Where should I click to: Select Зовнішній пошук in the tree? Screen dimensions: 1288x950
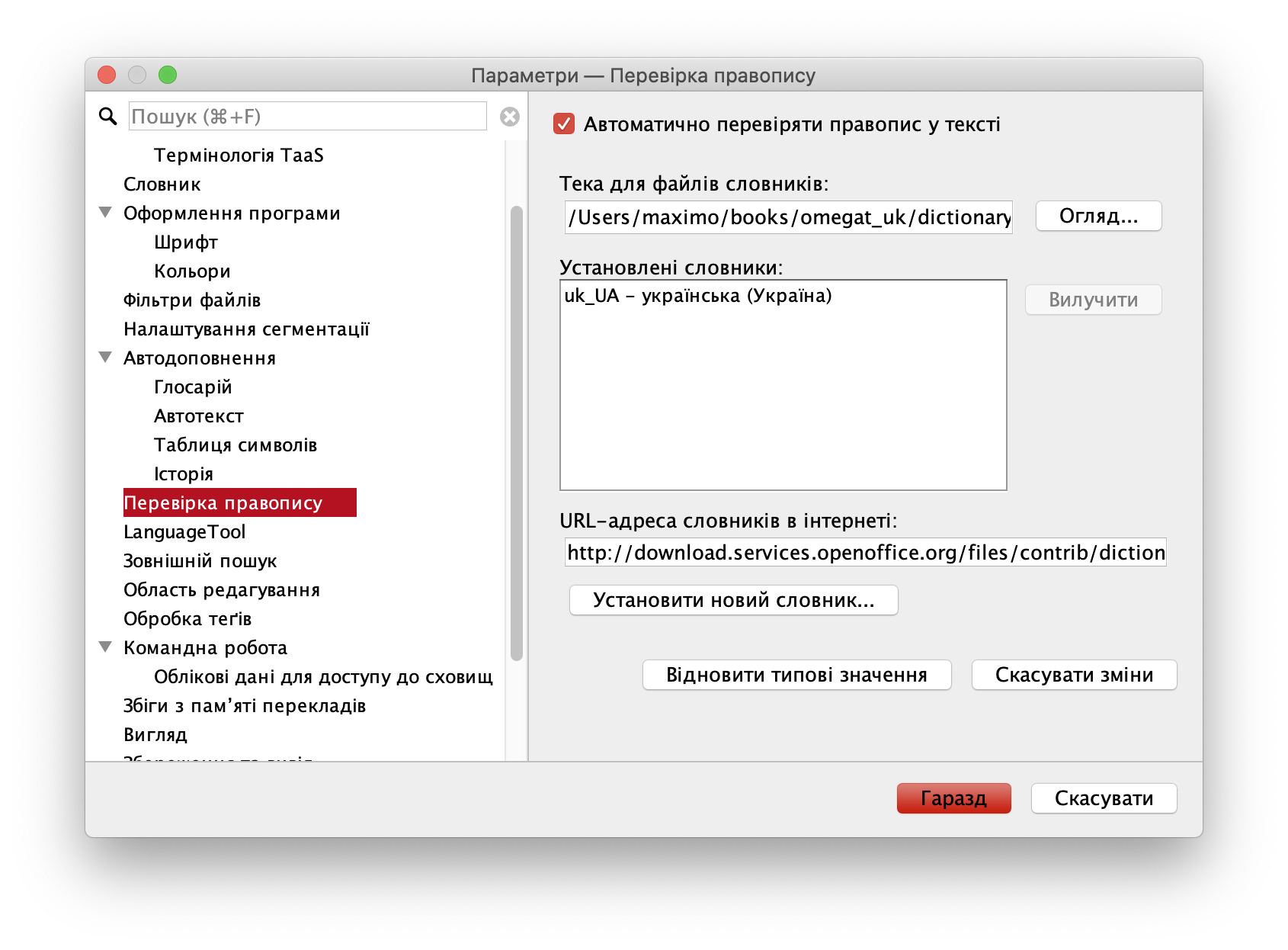point(200,560)
